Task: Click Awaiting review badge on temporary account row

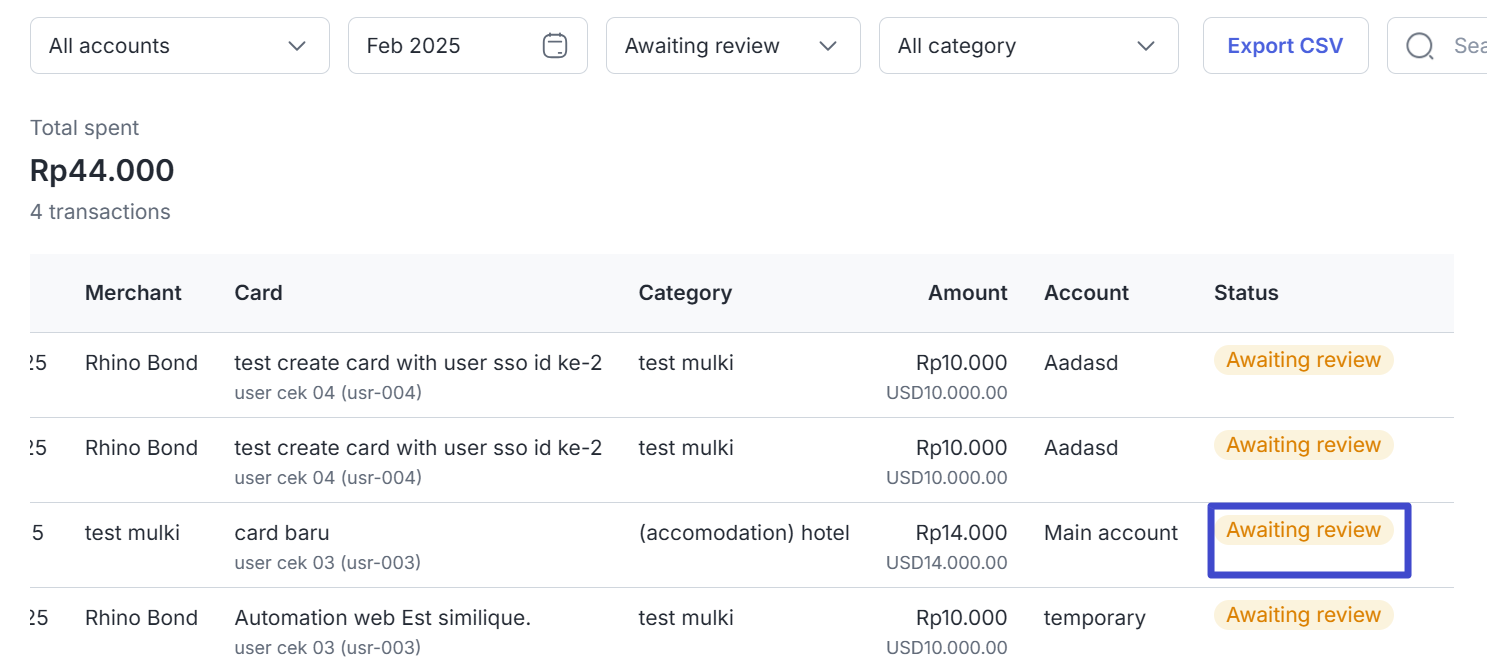Action: [1303, 616]
